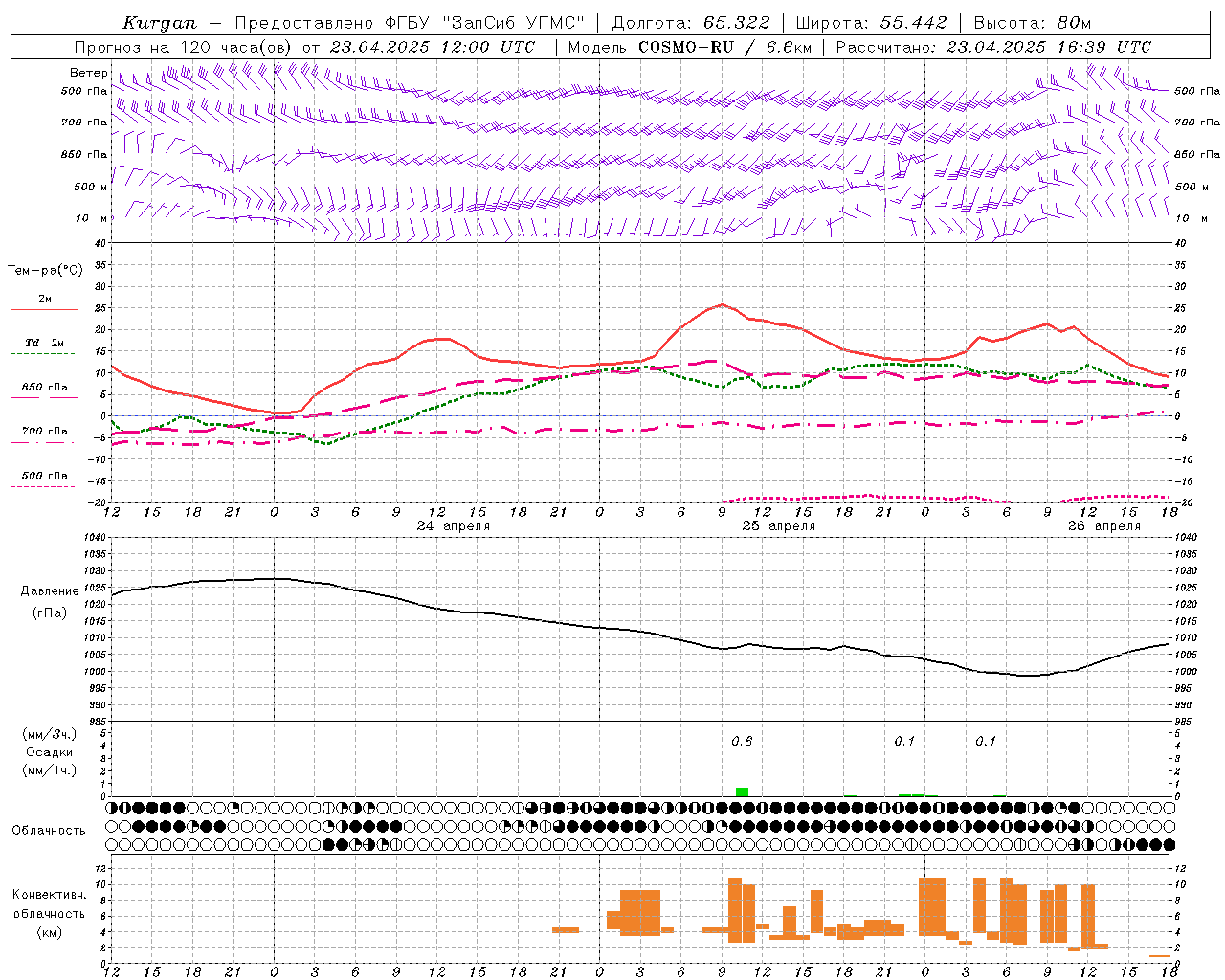Click the 26 апреля date label

pos(1103,526)
